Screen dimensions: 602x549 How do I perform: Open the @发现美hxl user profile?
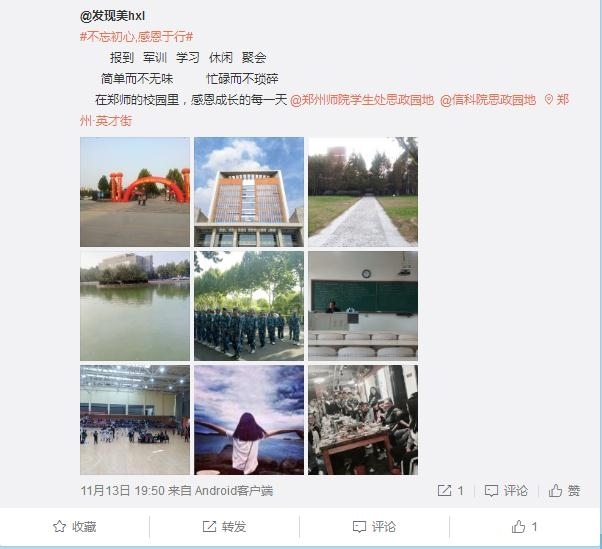(112, 16)
